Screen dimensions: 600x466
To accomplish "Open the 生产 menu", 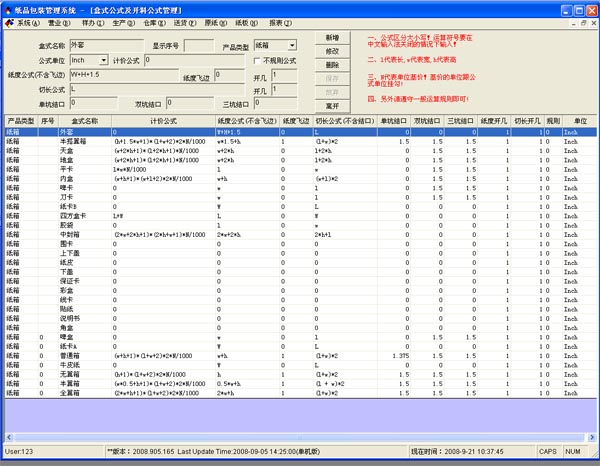I will (x=124, y=23).
